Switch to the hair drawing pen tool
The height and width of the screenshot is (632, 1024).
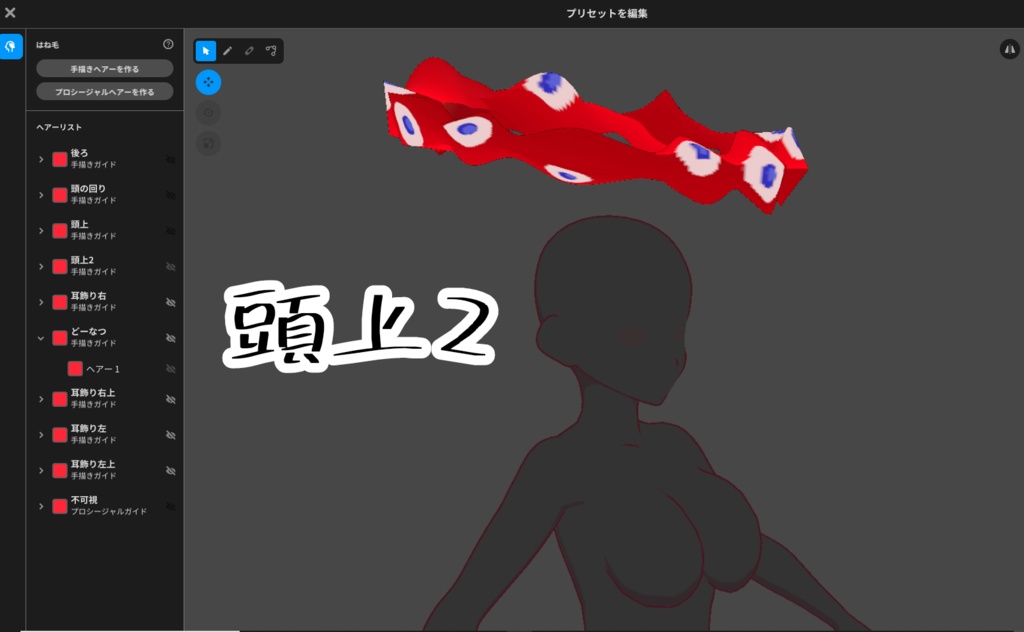[x=228, y=50]
